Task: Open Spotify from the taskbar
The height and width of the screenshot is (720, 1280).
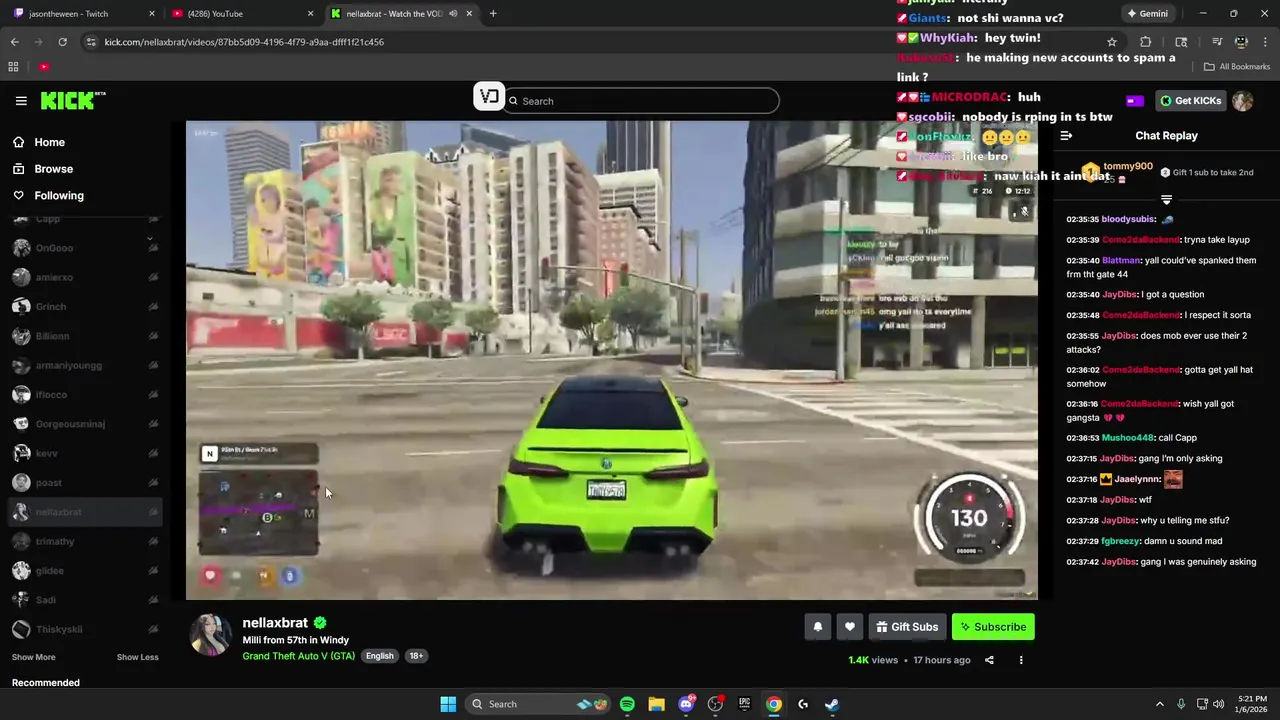Action: coord(627,704)
